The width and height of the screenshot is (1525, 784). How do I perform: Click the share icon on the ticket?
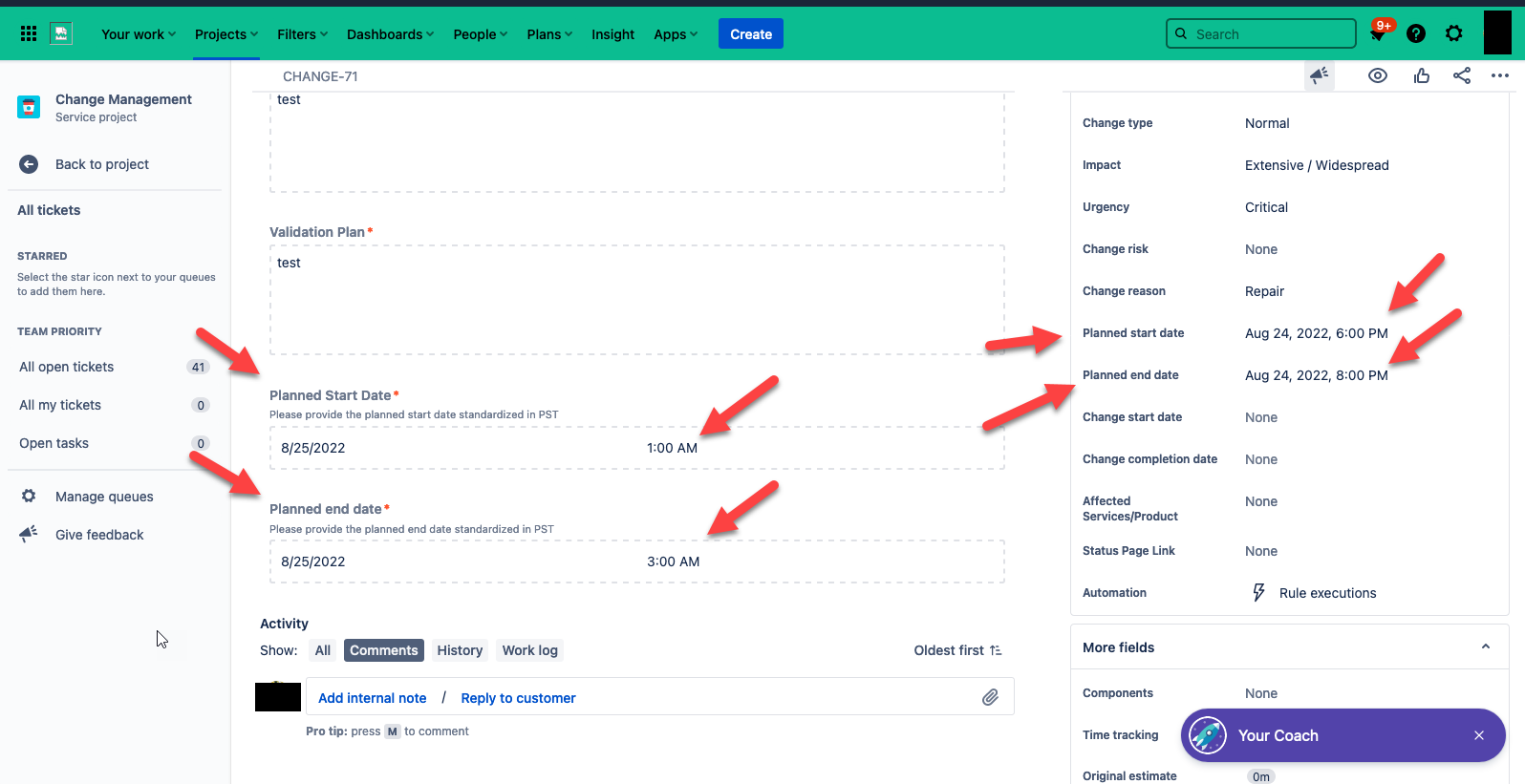pyautogui.click(x=1462, y=75)
